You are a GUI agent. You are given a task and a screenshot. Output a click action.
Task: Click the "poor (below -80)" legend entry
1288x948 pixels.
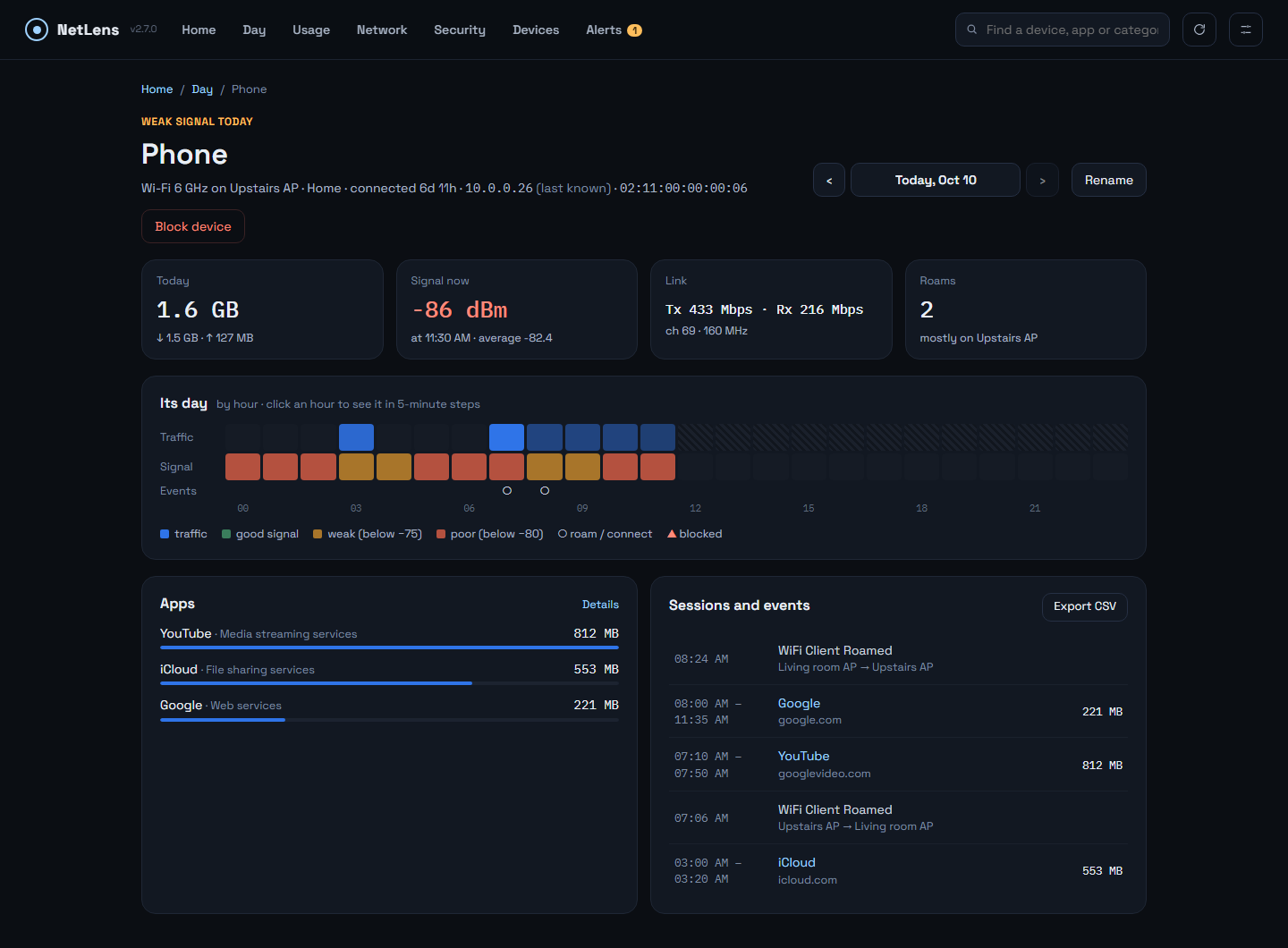pyautogui.click(x=490, y=534)
